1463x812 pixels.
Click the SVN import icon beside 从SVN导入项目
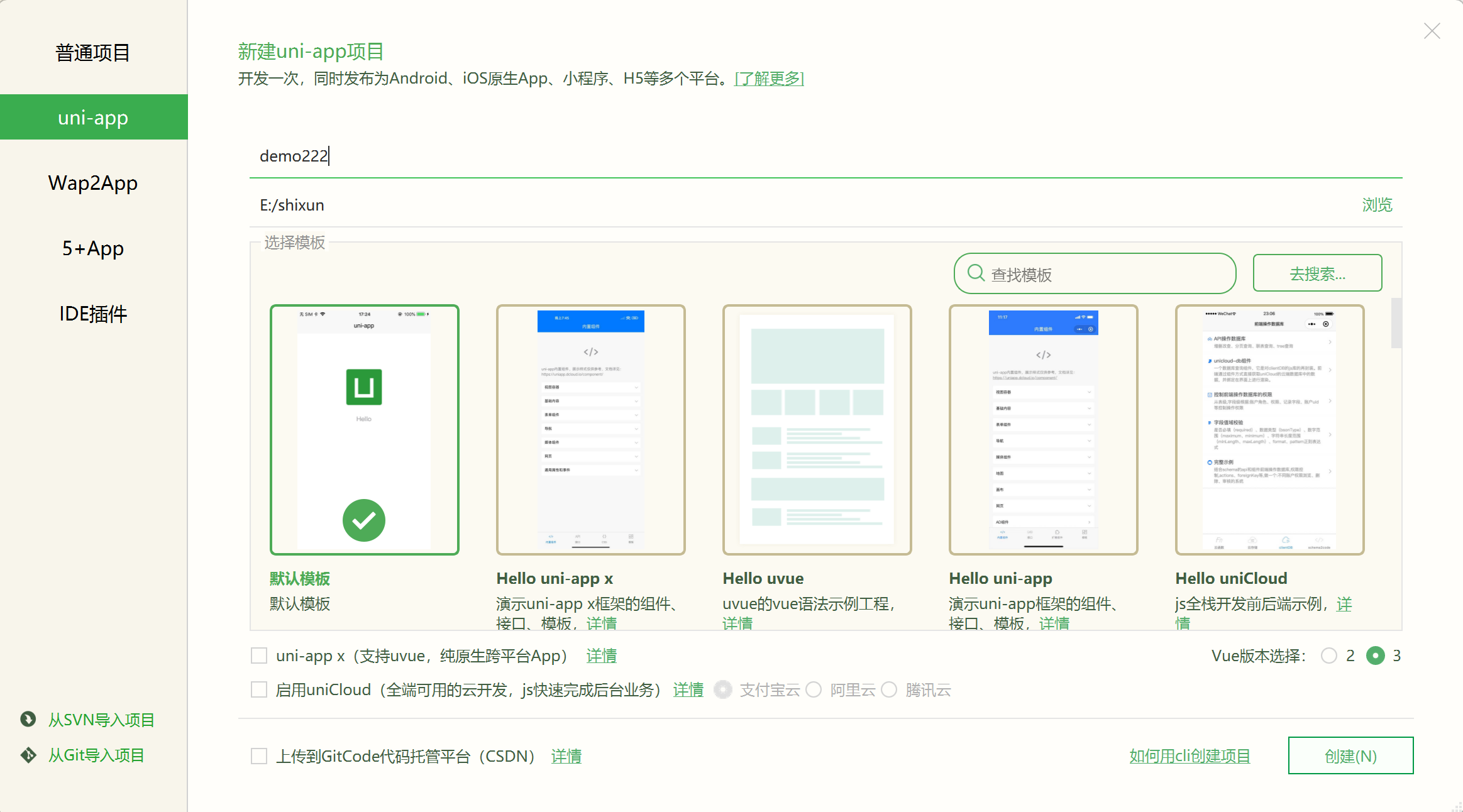pos(27,719)
